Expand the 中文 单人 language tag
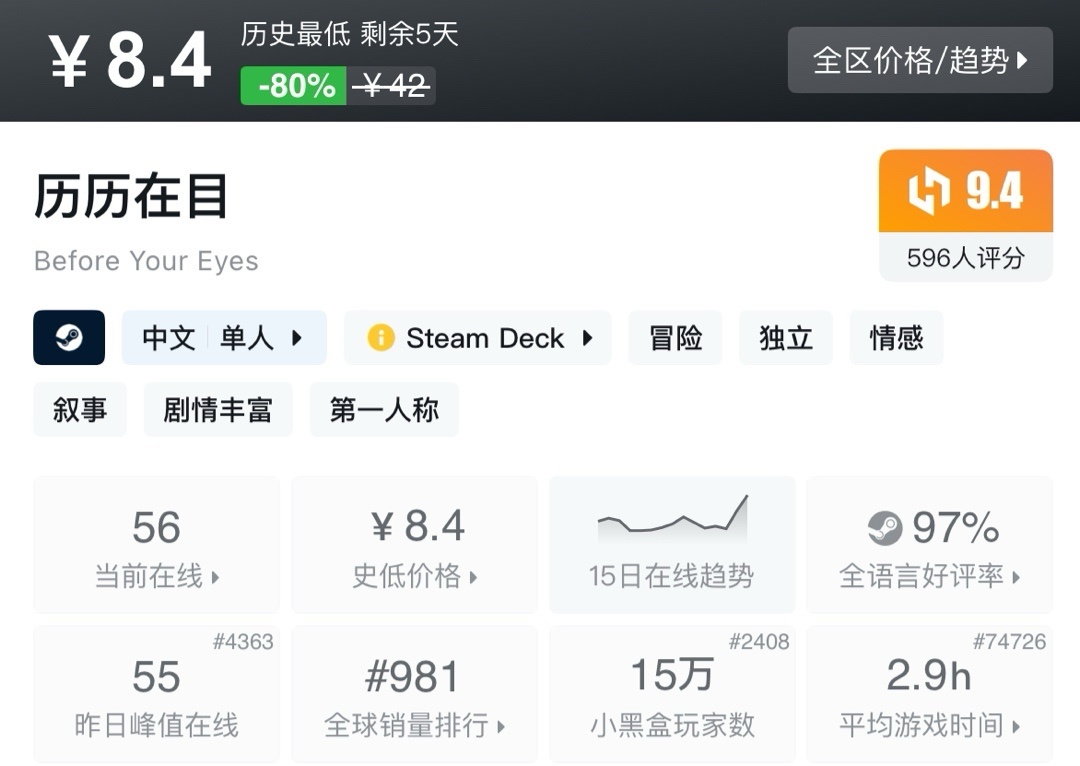Viewport: 1080px width, 766px height. tap(224, 338)
